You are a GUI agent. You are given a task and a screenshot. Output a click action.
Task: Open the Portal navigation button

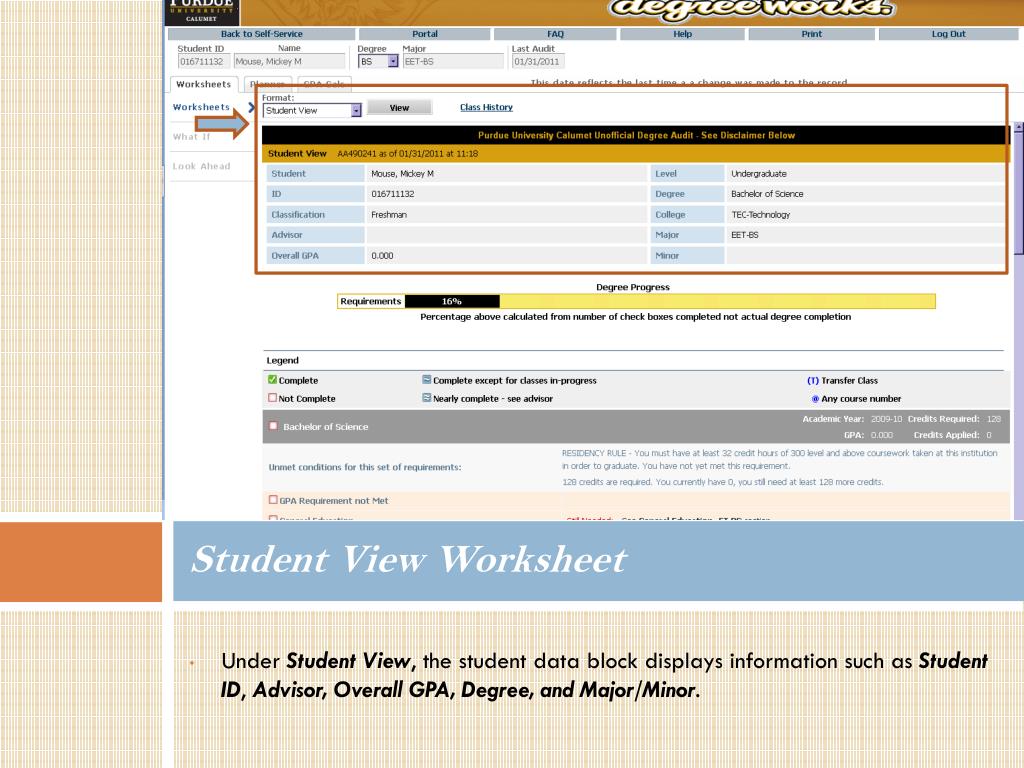pyautogui.click(x=424, y=34)
